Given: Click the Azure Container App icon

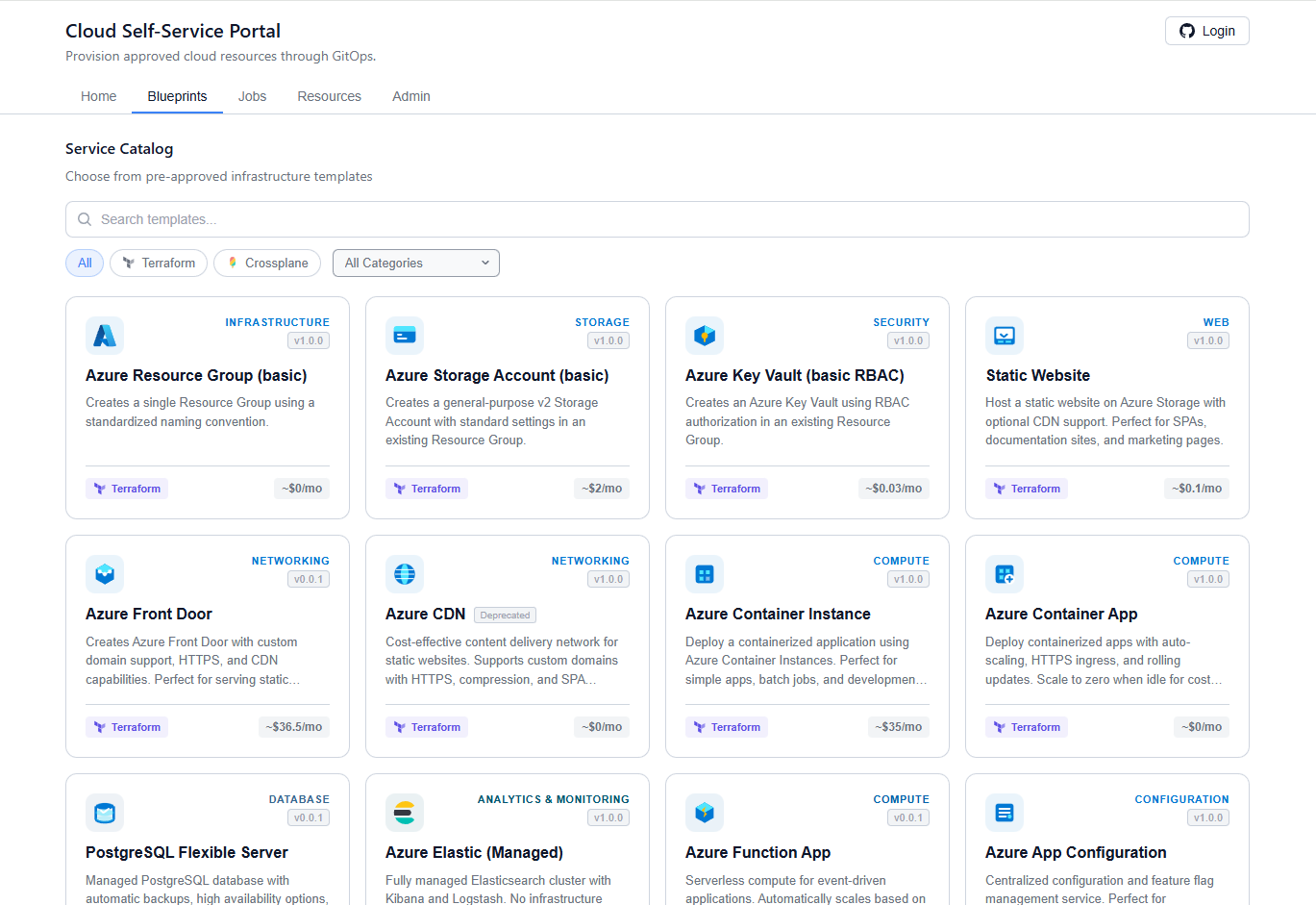Looking at the screenshot, I should coord(1004,574).
